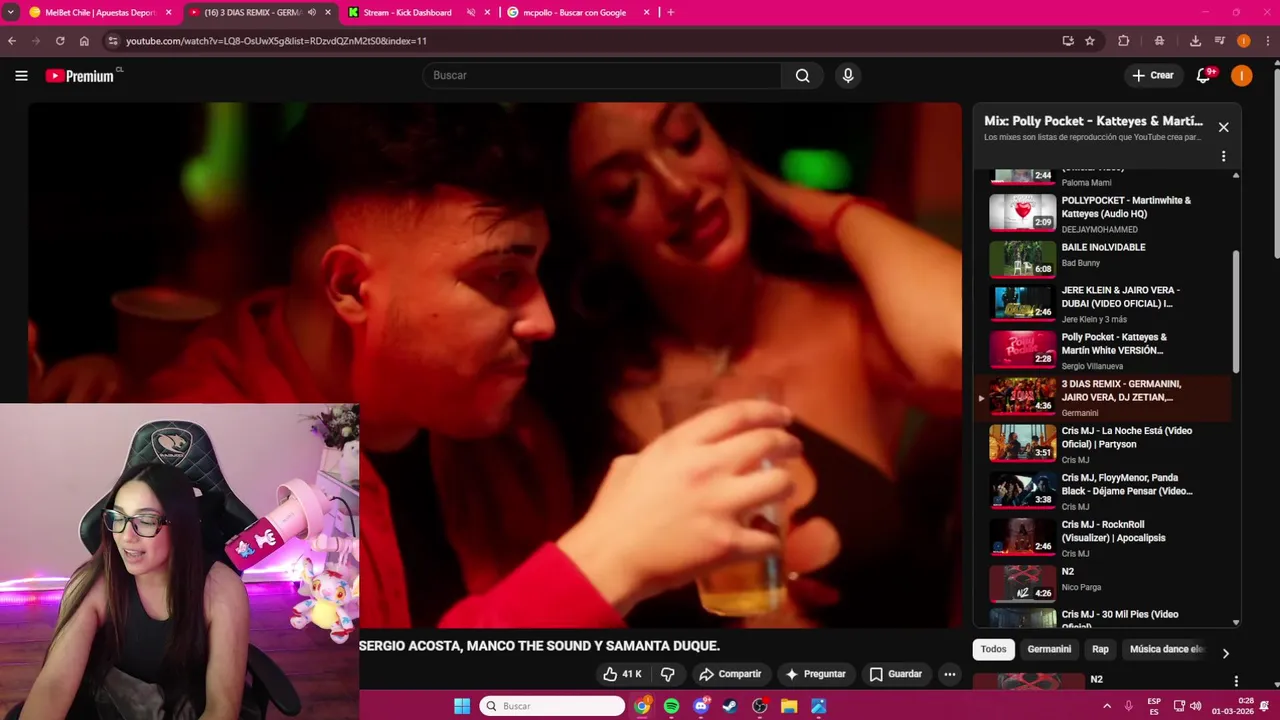Click the YouTube Buscar search field
Screen dimensions: 1280x720
point(602,76)
